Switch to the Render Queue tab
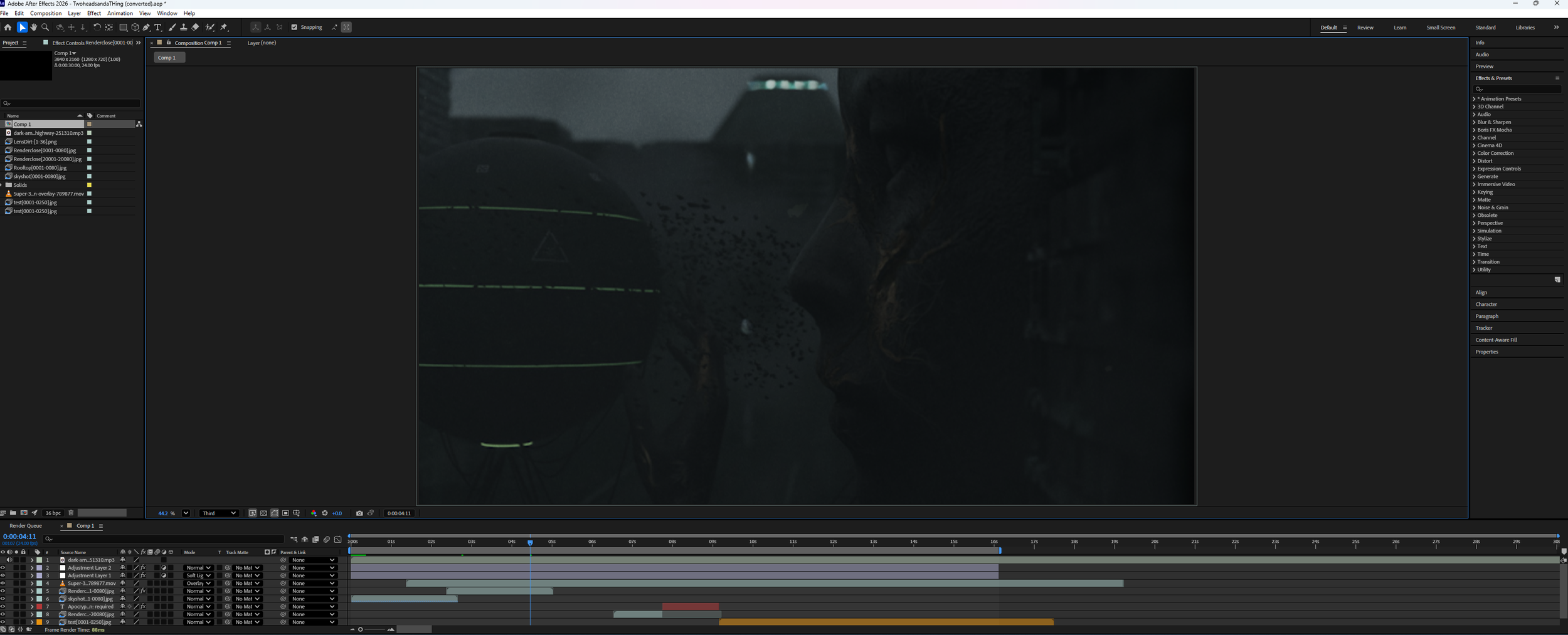Image resolution: width=1568 pixels, height=635 pixels. pyautogui.click(x=25, y=525)
